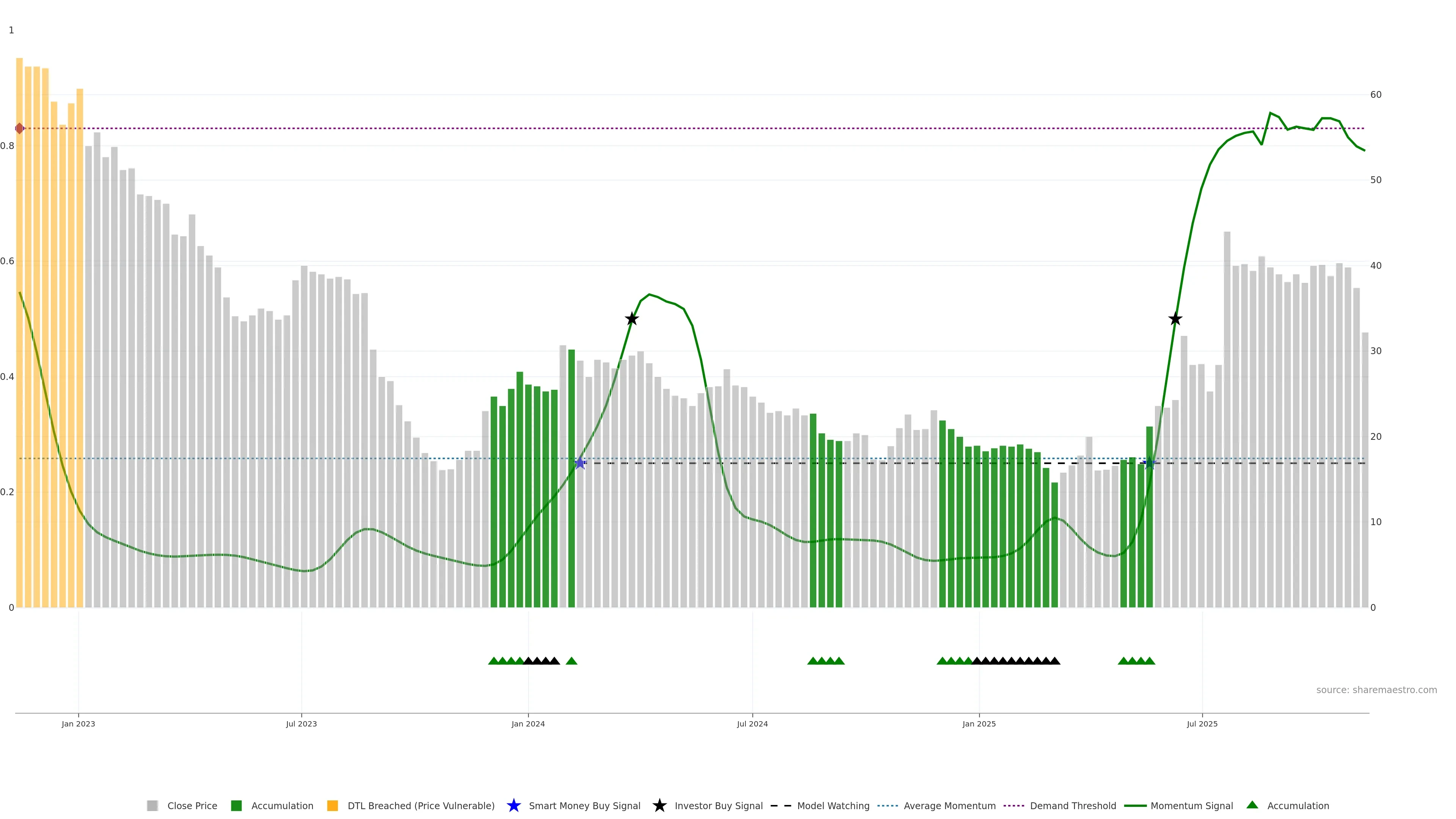
Task: Click the blue smart money star in early 2024
Action: pos(580,463)
